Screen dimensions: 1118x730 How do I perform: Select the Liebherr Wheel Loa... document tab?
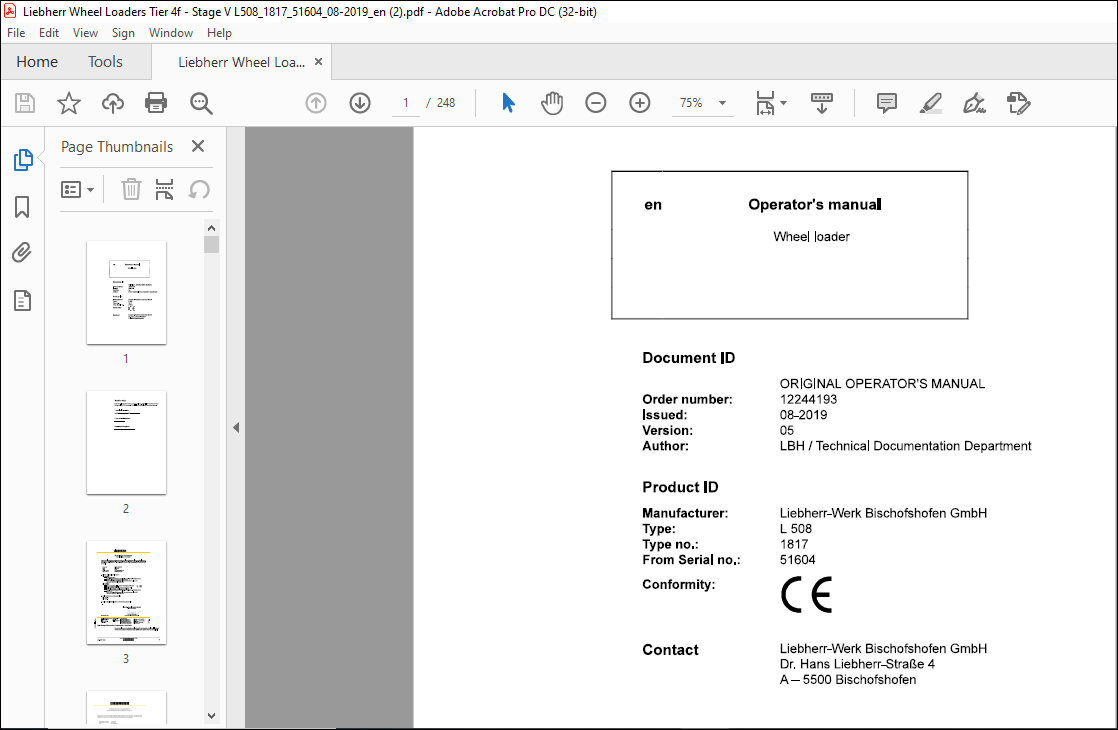point(241,62)
